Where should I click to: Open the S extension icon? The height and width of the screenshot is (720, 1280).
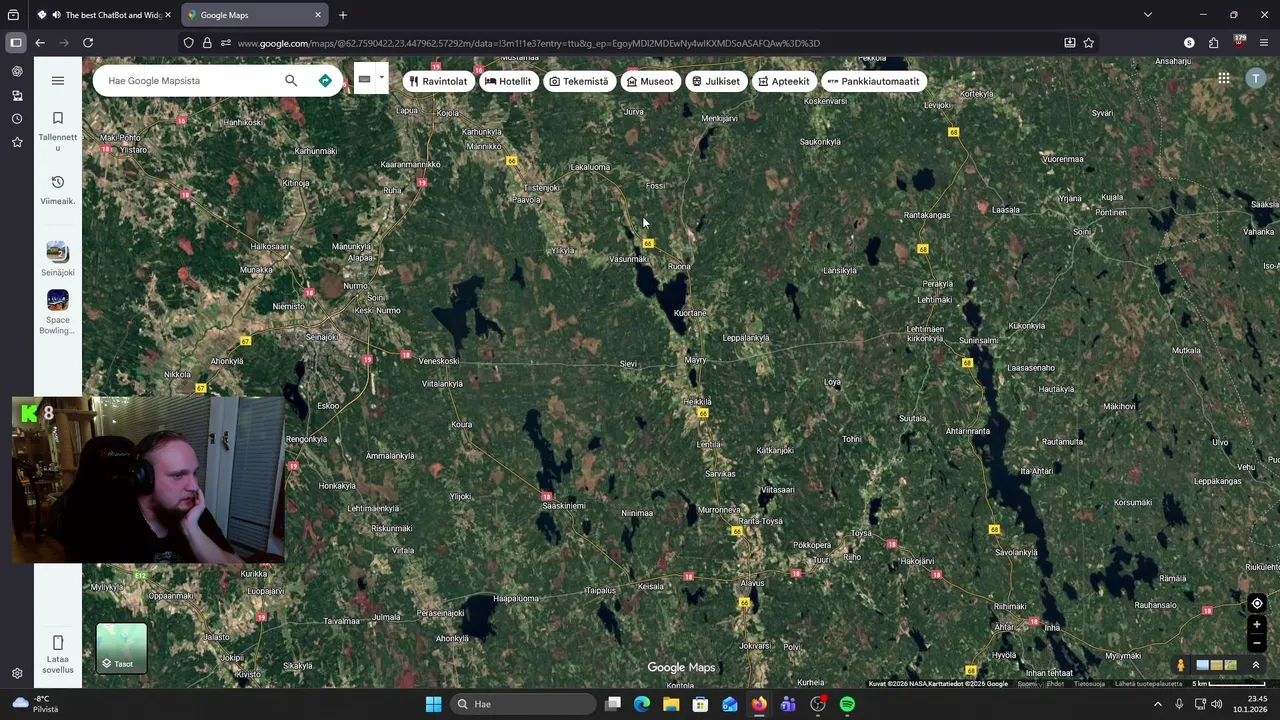(1189, 43)
